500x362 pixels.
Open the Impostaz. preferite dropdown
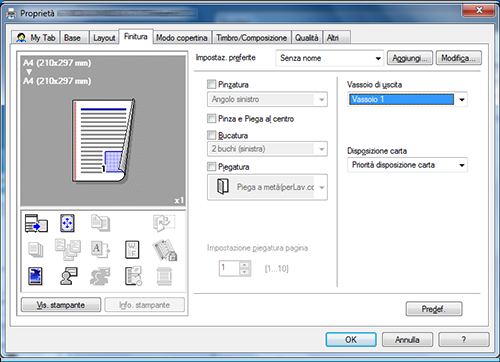tap(329, 58)
